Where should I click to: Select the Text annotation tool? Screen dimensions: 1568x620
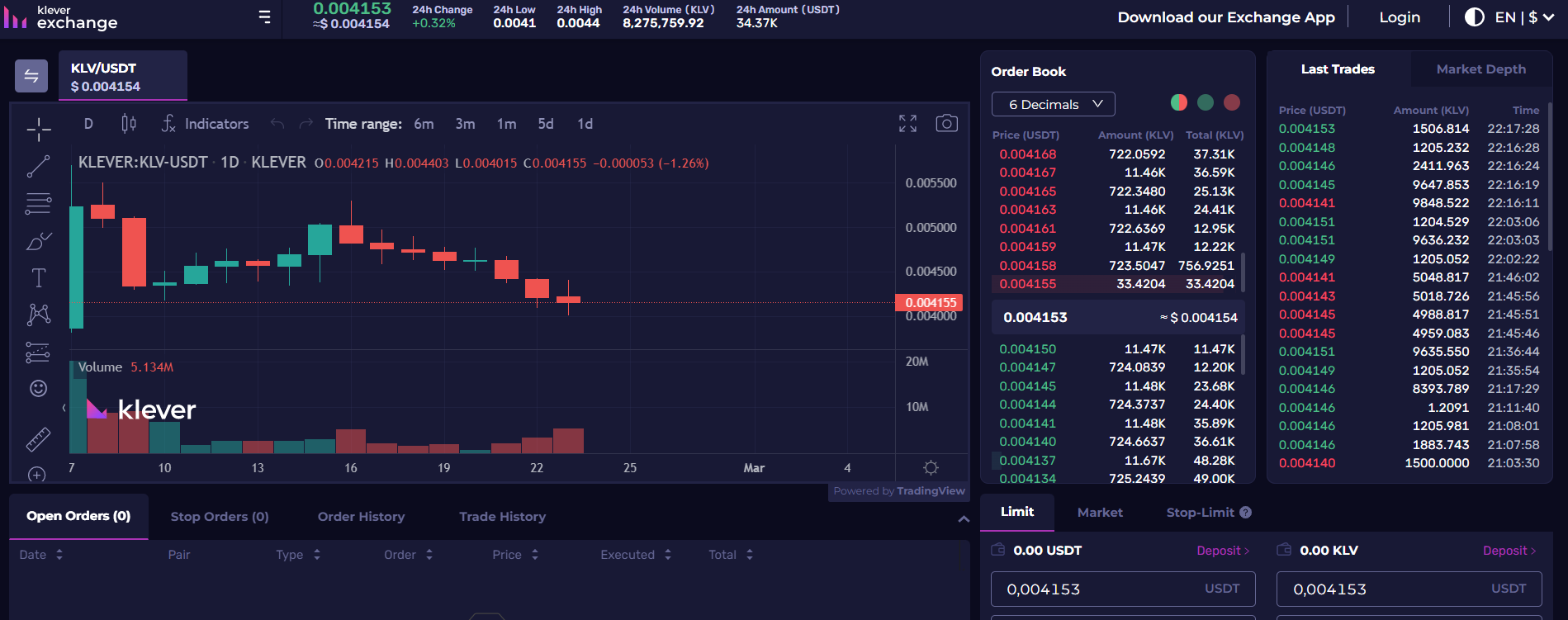38,277
